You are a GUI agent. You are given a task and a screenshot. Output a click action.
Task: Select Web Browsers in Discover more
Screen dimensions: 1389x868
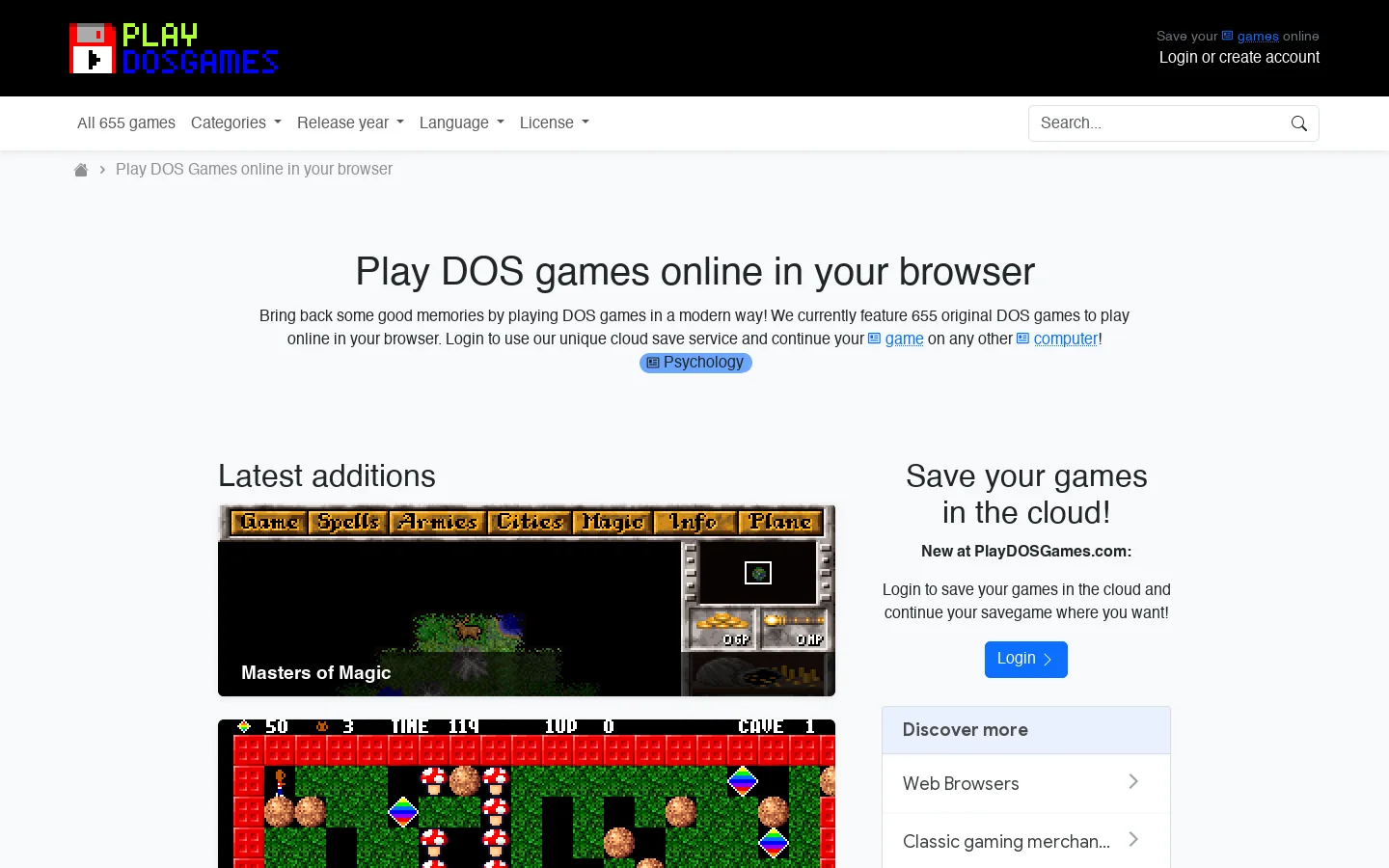(x=1026, y=783)
